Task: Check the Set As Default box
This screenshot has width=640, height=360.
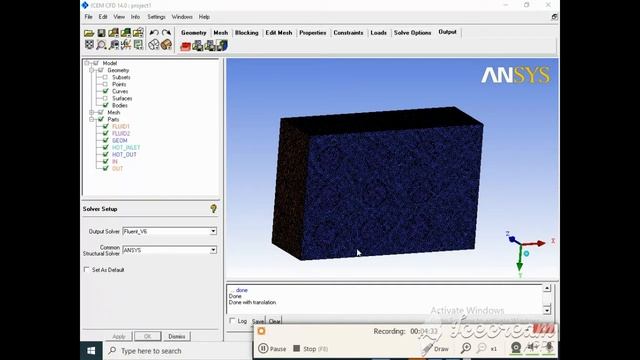Action: pyautogui.click(x=86, y=269)
